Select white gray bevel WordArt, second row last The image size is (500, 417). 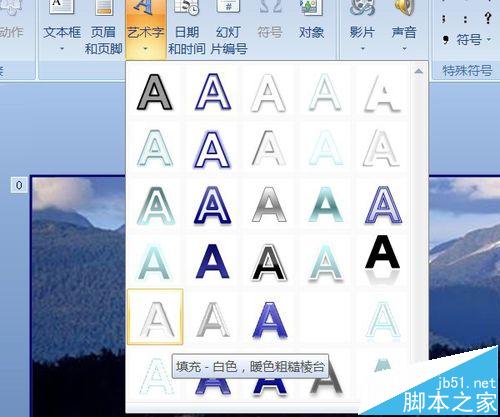(382, 148)
